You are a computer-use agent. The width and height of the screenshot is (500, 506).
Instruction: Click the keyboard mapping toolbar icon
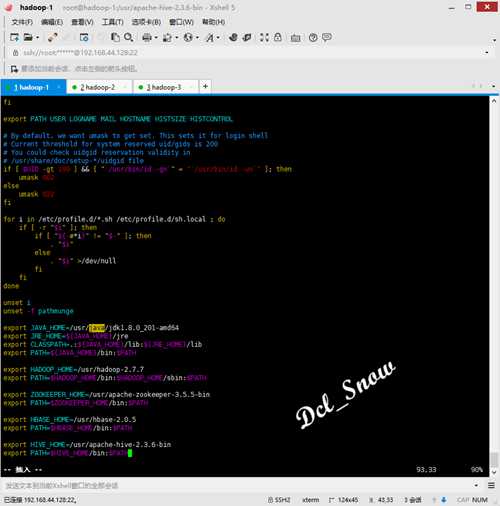[x=295, y=38]
